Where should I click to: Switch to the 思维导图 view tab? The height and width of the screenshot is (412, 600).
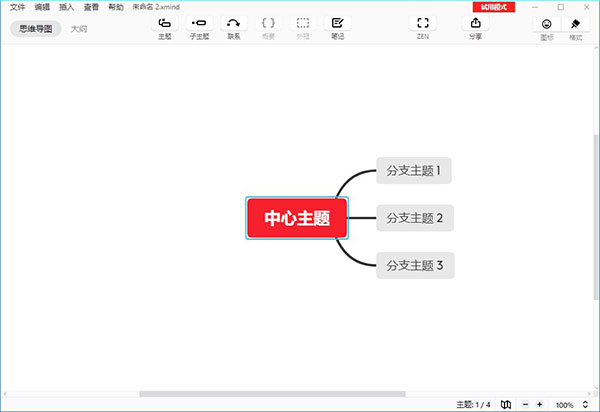click(36, 29)
